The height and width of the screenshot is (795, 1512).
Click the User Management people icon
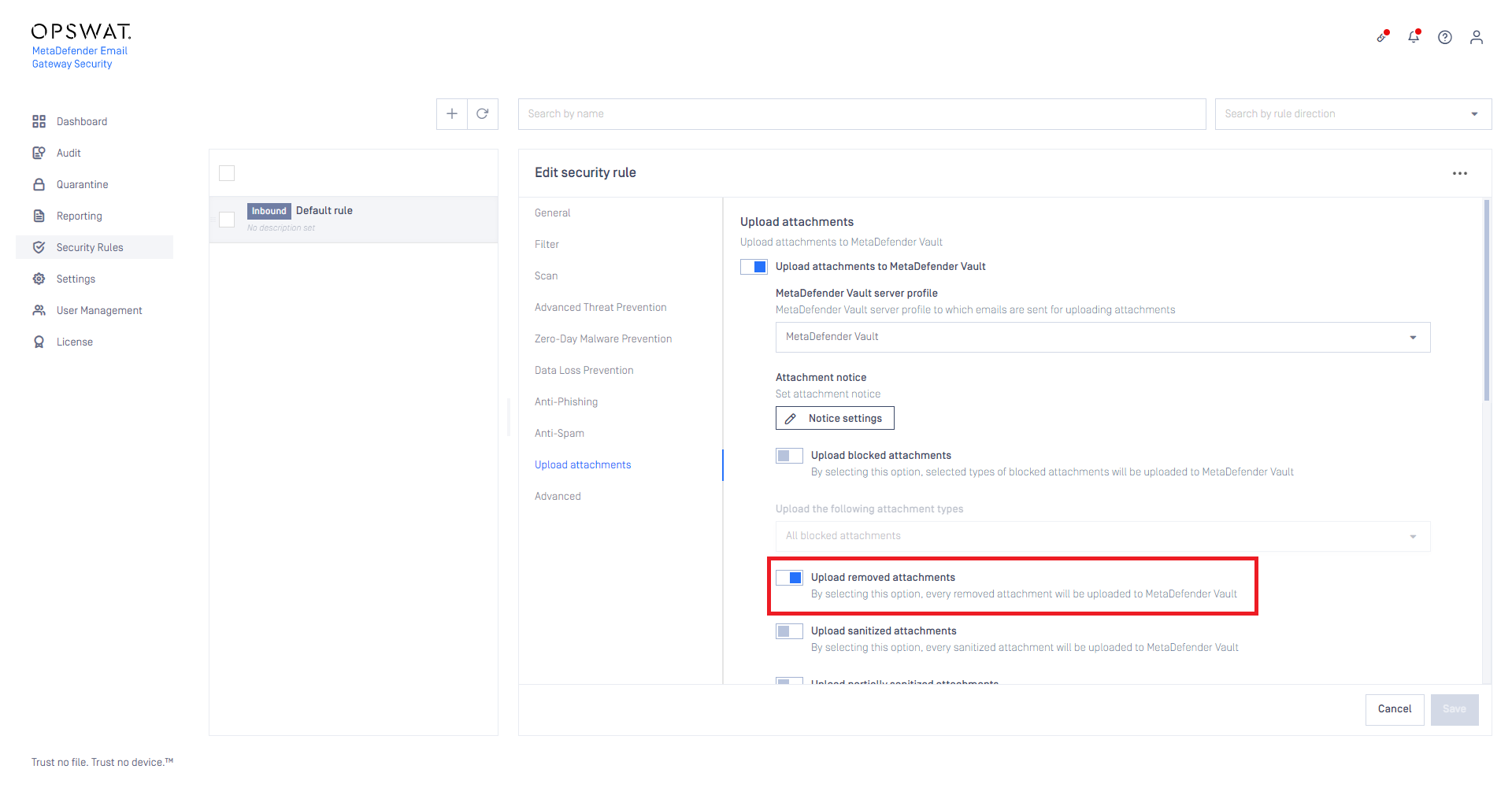(39, 310)
